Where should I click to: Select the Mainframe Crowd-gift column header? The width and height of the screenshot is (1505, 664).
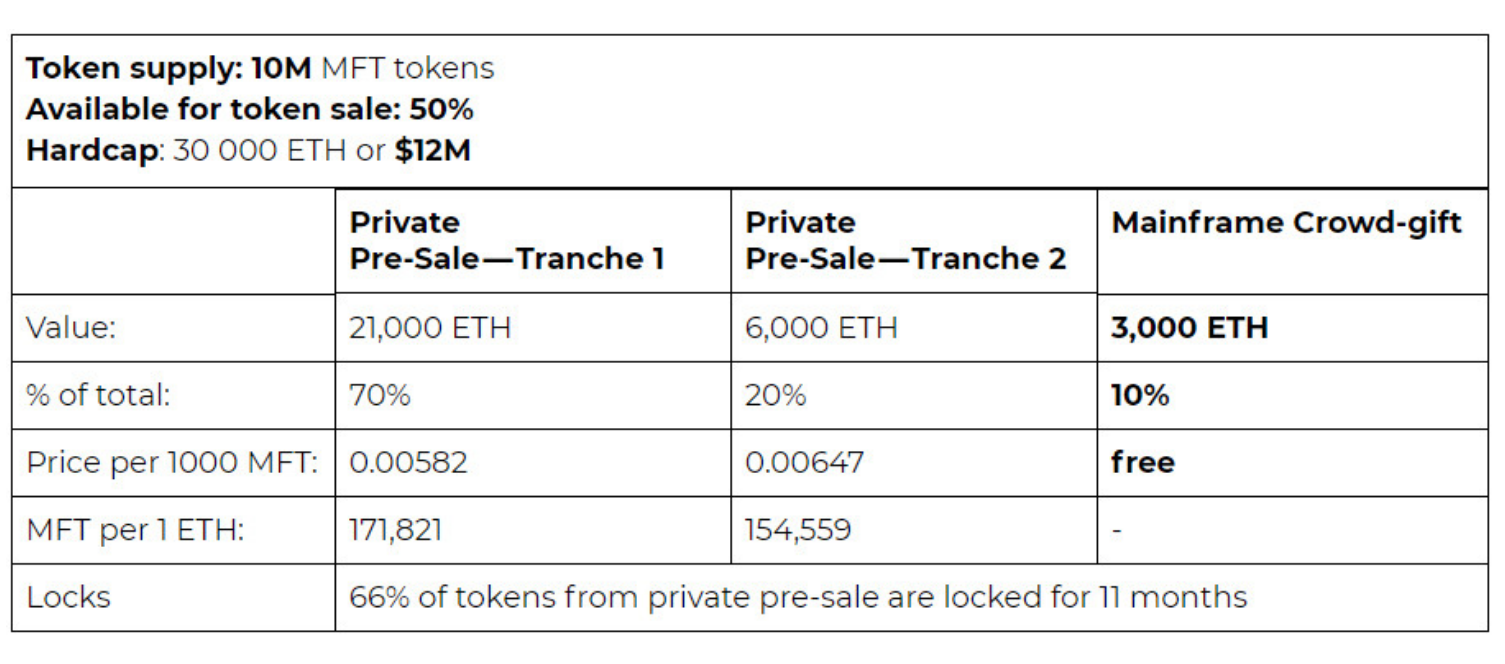[1286, 223]
